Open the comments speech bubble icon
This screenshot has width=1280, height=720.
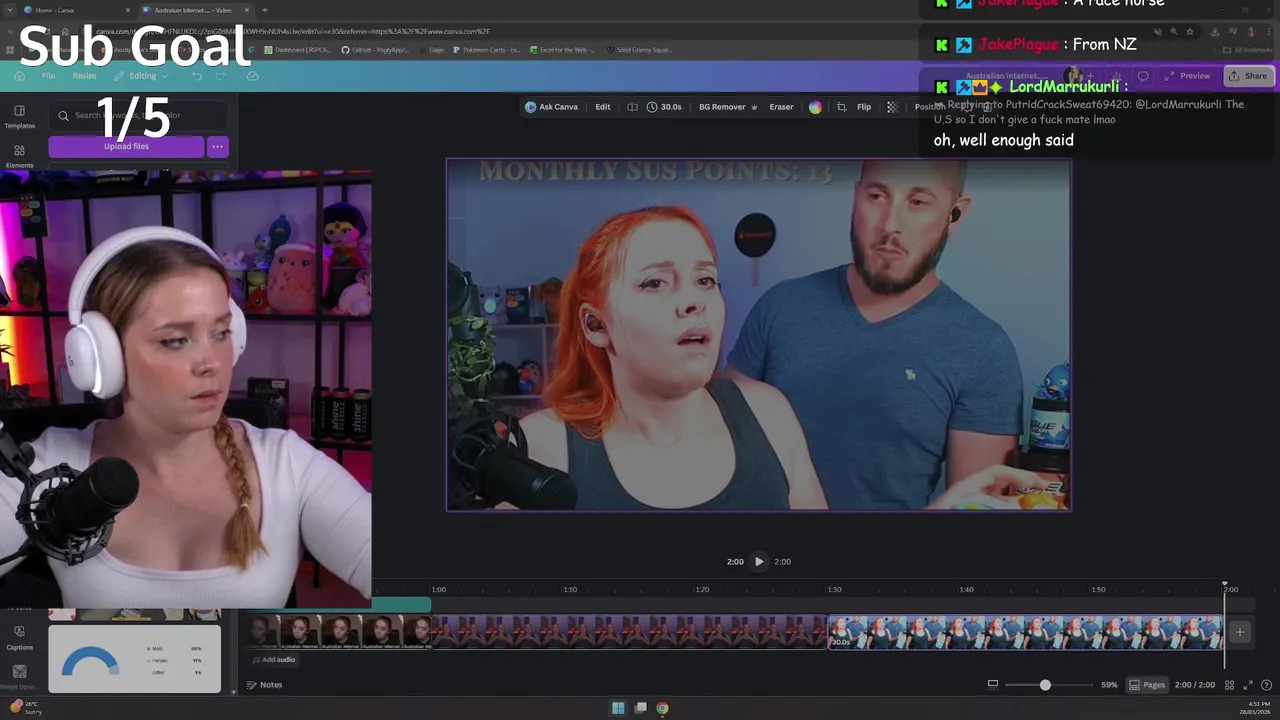point(1143,76)
